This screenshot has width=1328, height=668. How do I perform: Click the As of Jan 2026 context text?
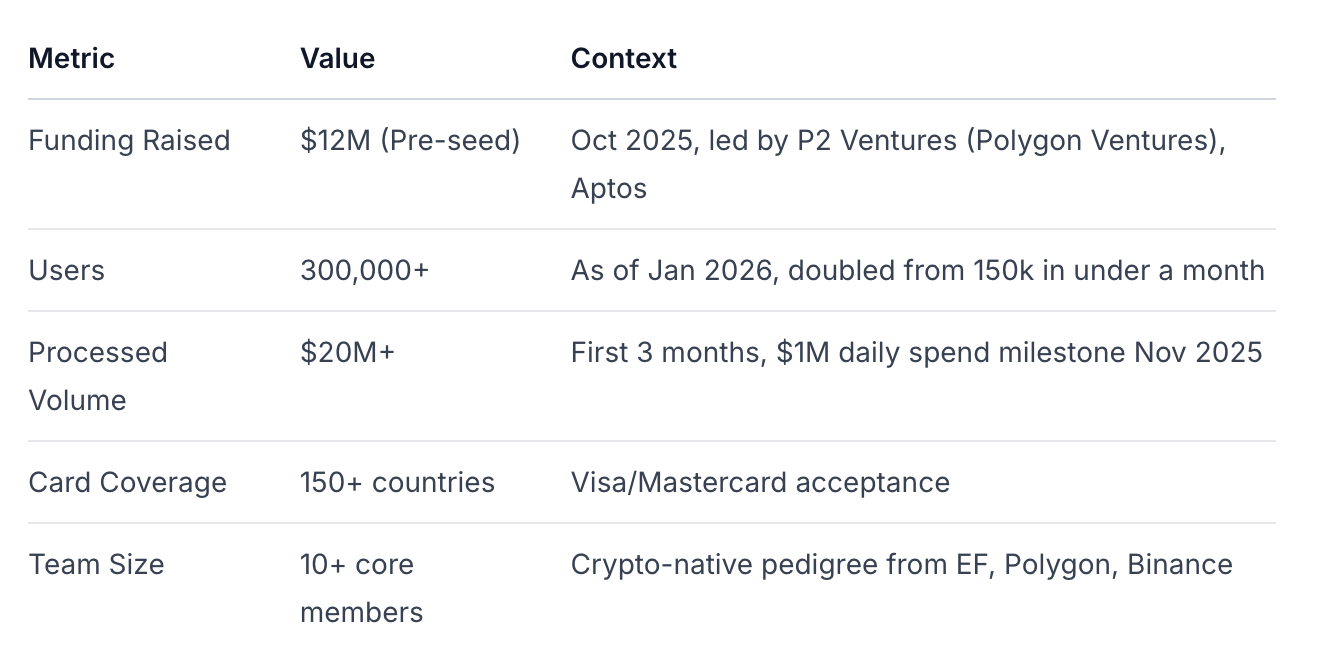pyautogui.click(x=917, y=271)
